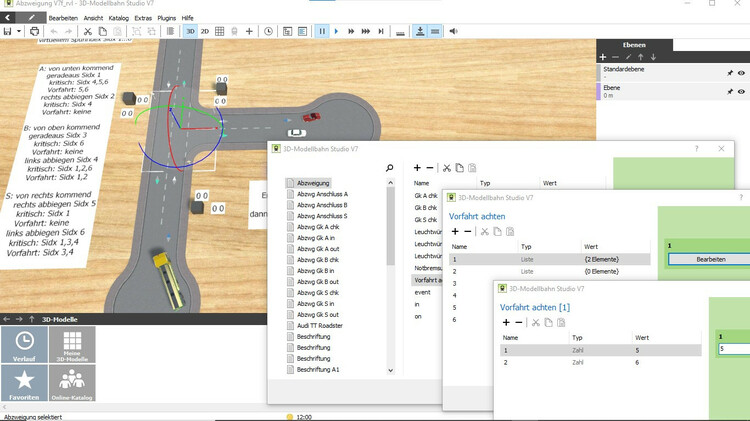Select Audi TT Roadster in list

[320, 326]
